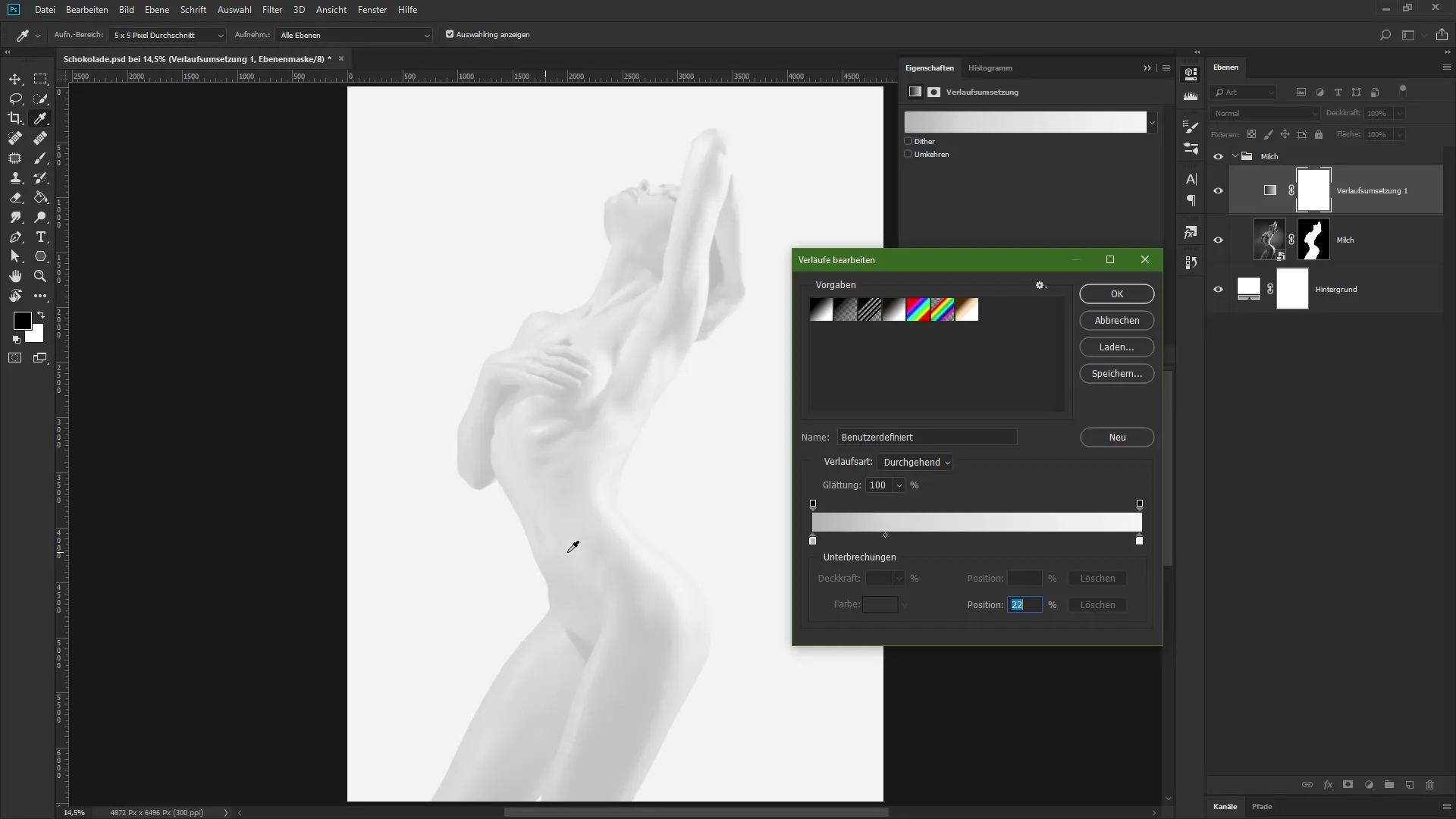Screen dimensions: 1456x819
Task: Hide the Verlaufsumsetzung 1 layer
Action: (1218, 190)
